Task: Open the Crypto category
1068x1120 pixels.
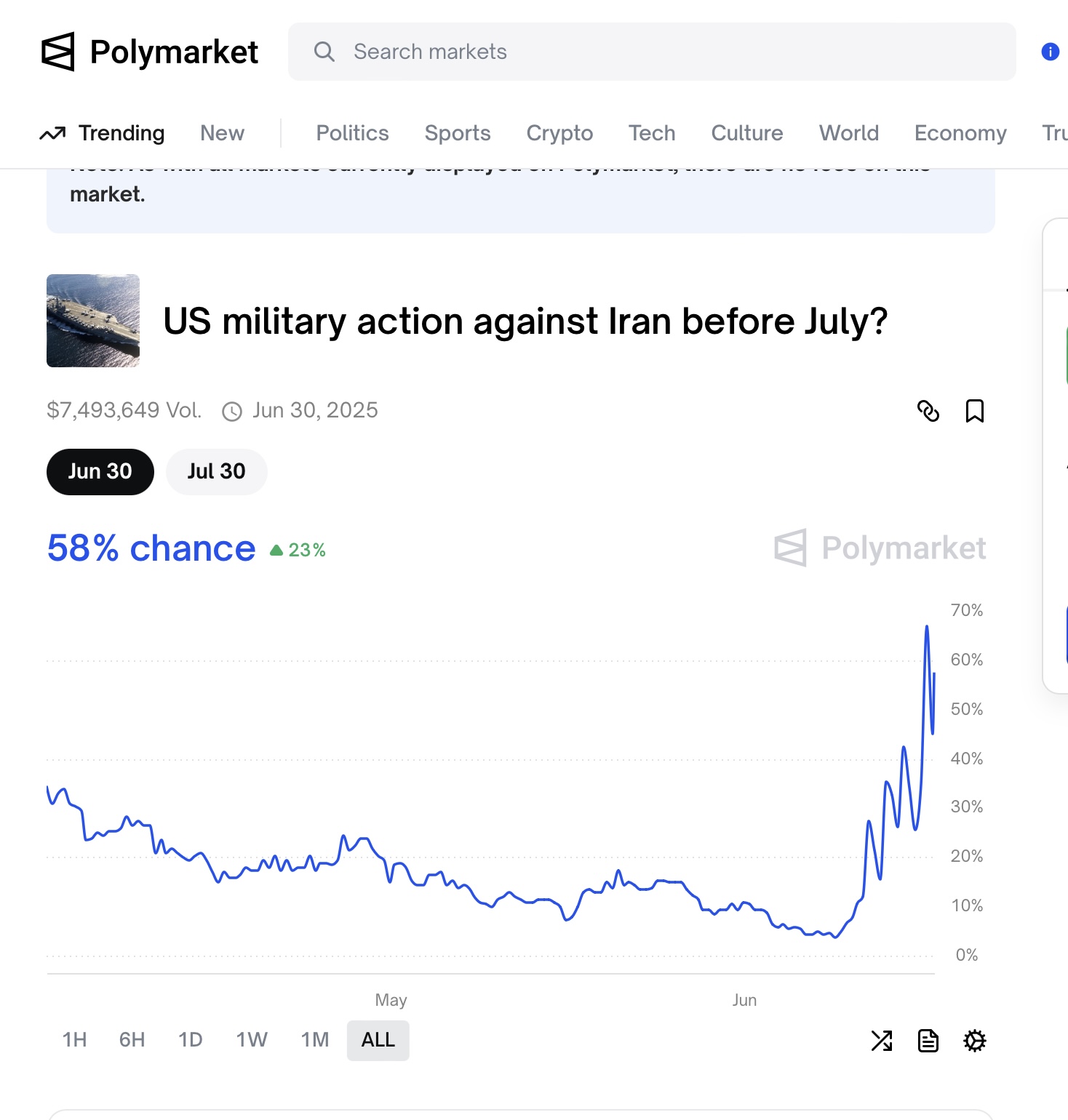Action: (x=560, y=133)
